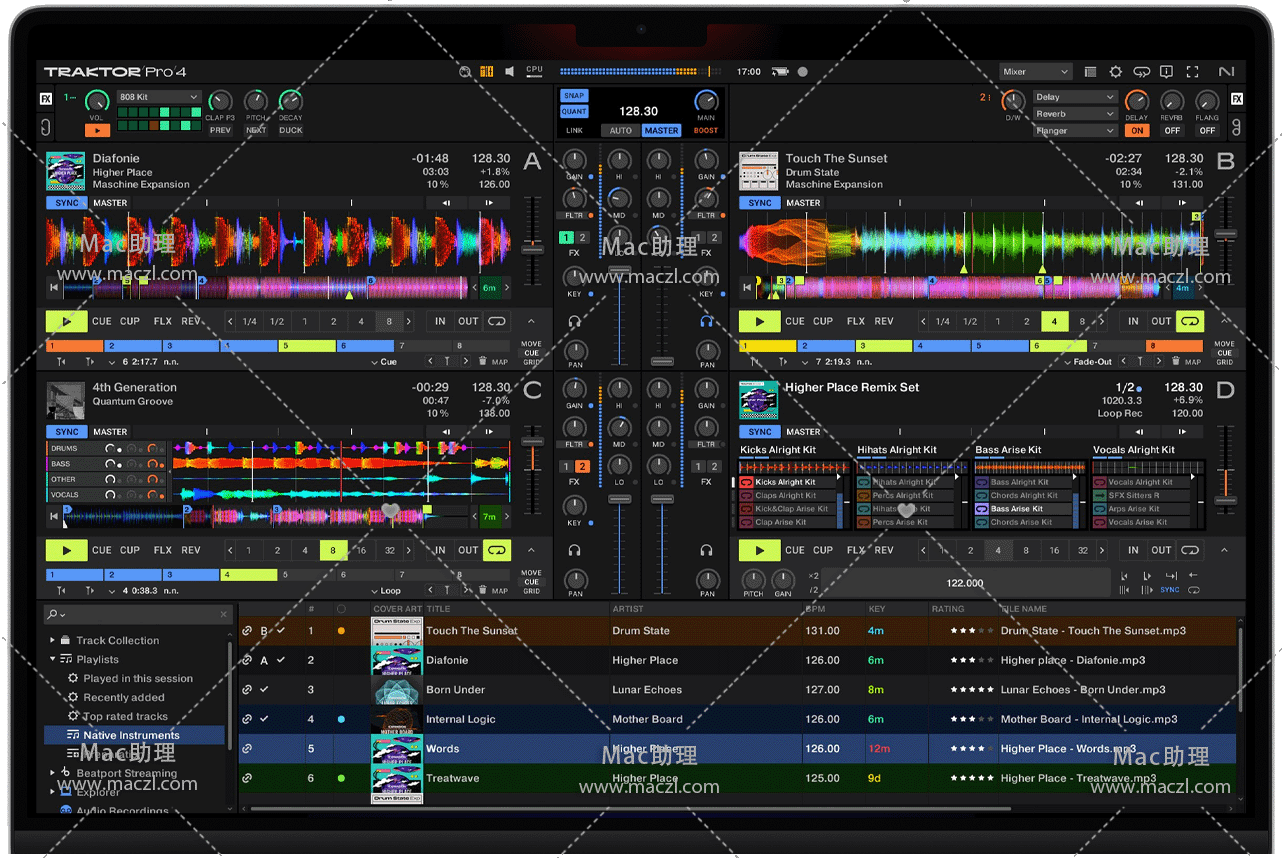1282x858 pixels.
Task: Toggle the SNAP button in master panel
Action: (x=574, y=96)
